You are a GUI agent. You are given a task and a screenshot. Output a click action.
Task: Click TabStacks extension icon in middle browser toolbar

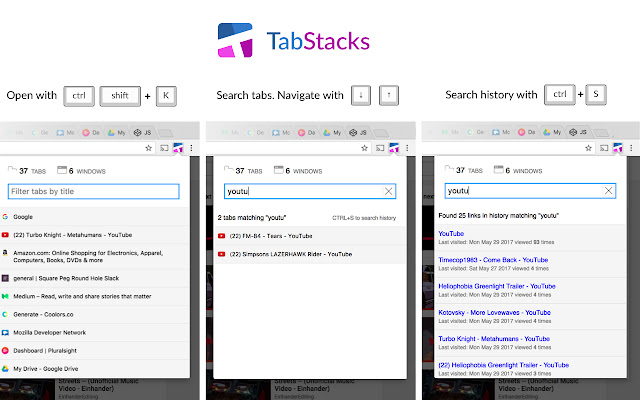[x=394, y=148]
